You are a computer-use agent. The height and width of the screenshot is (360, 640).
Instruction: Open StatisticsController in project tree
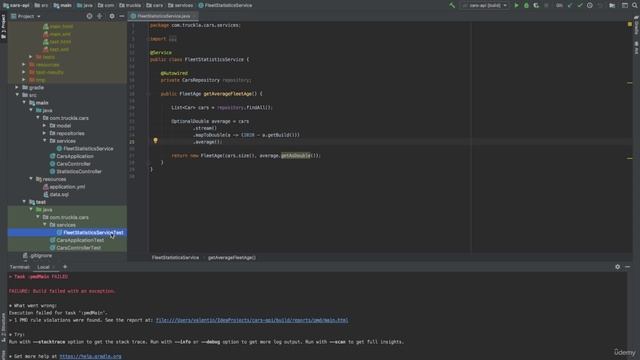coord(76,171)
